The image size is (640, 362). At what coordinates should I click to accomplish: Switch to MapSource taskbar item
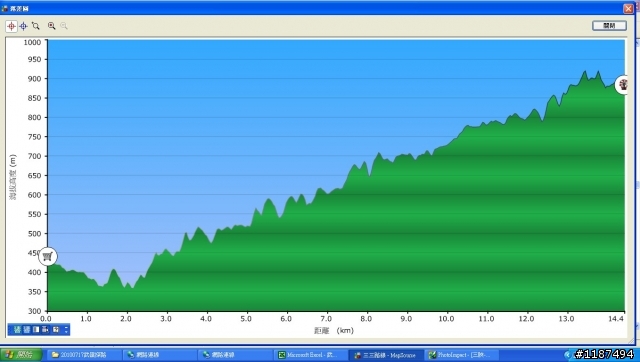(x=386, y=355)
